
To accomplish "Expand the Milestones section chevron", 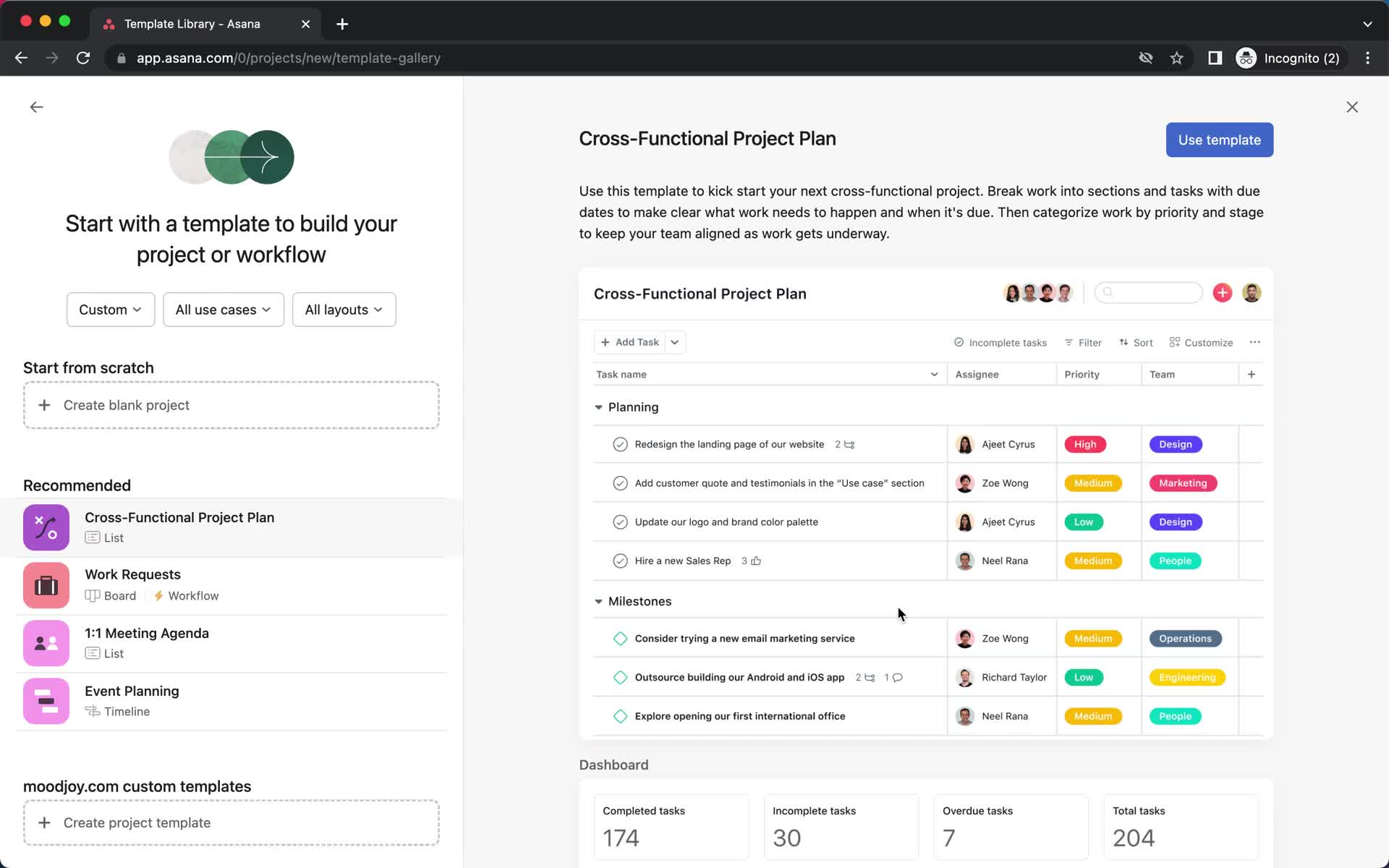I will point(598,601).
